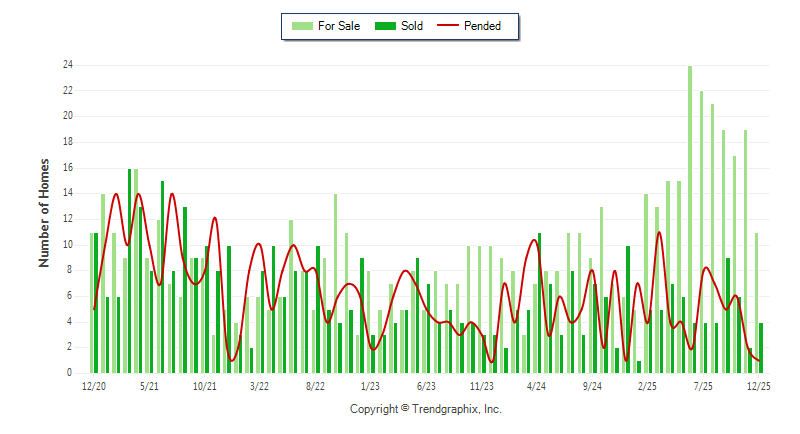Click the 3/22 x-axis date label

click(260, 386)
